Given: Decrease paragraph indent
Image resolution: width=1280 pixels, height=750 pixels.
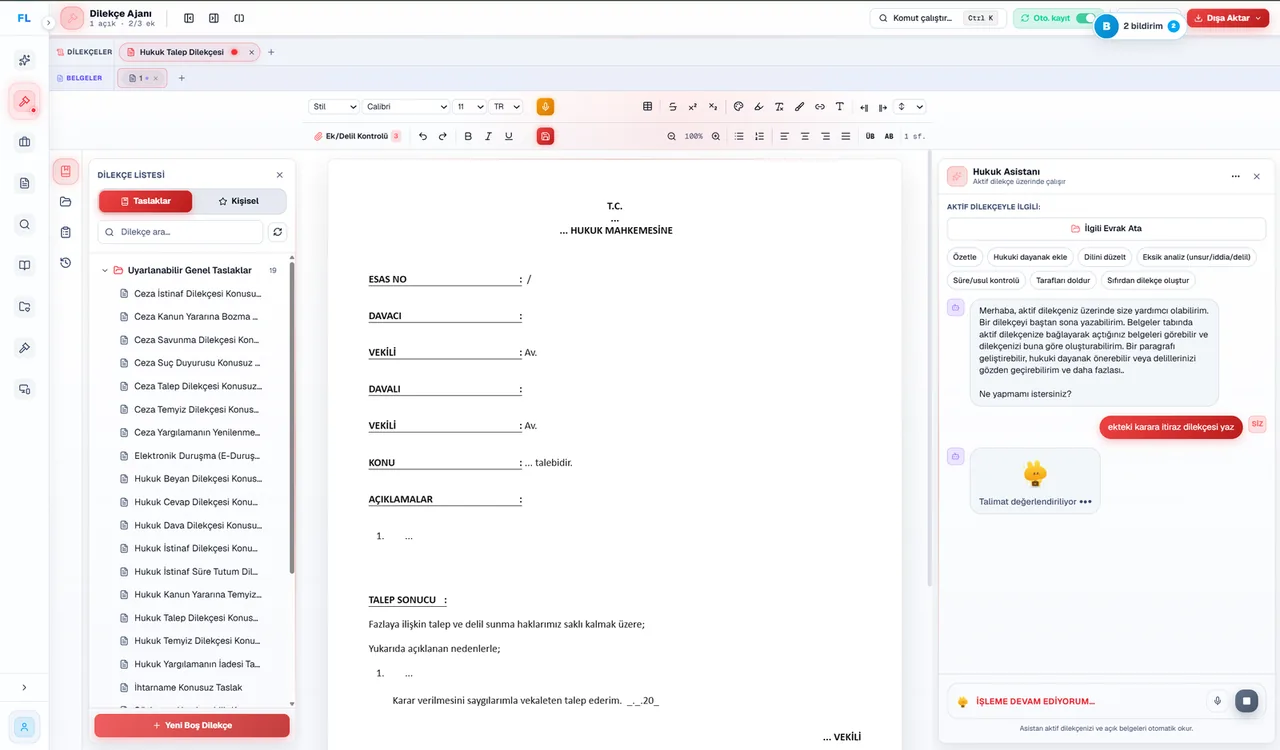Looking at the screenshot, I should (x=864, y=107).
